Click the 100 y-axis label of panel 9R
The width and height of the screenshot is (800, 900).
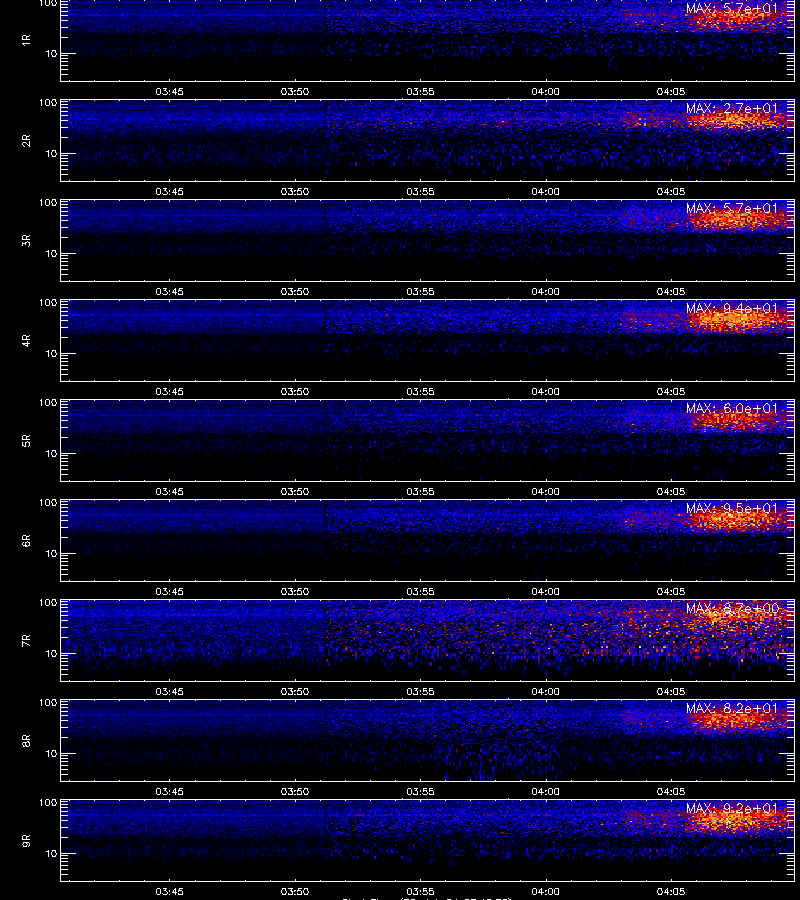(48, 802)
